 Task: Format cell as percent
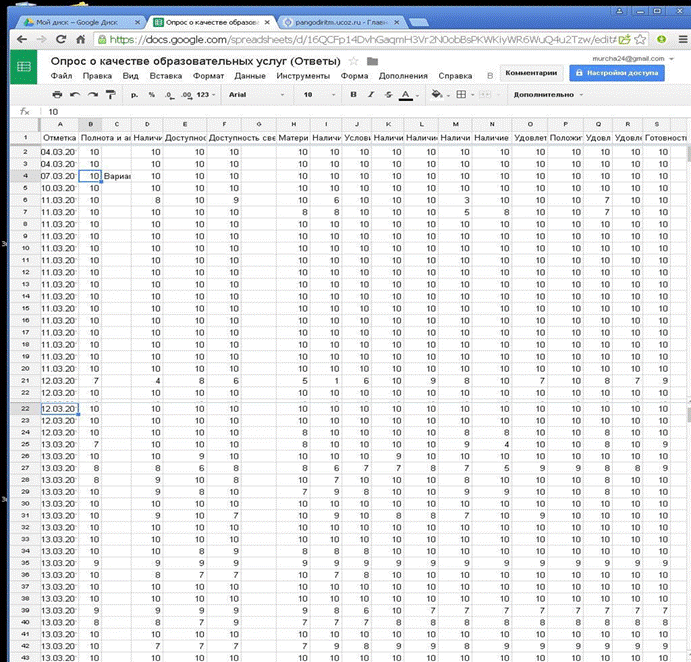tap(152, 95)
